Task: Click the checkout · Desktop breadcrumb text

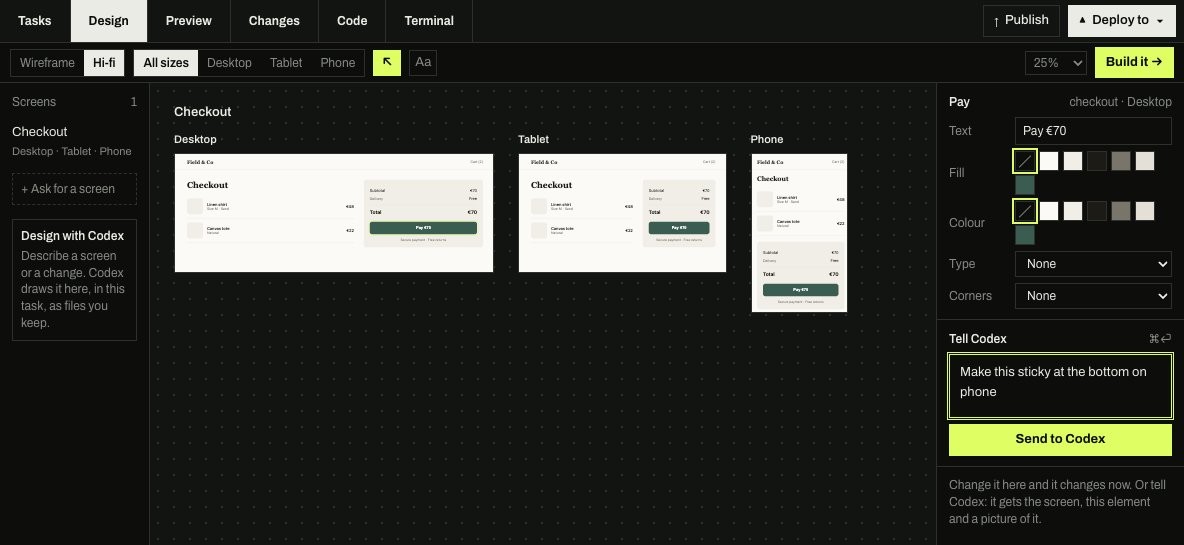Action: [1120, 102]
